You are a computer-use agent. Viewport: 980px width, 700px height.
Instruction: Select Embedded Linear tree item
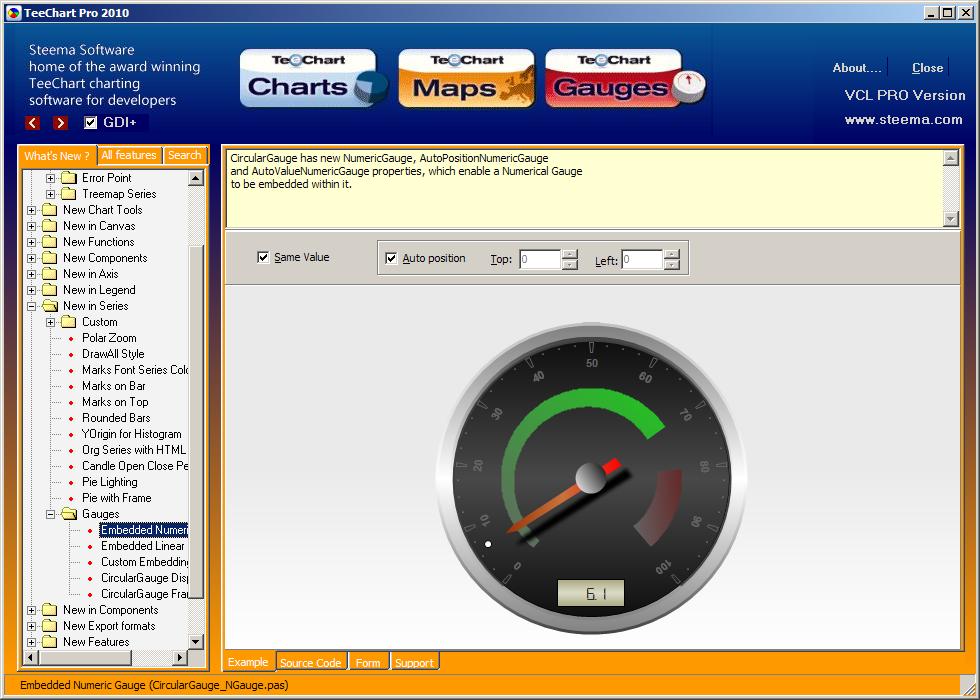(x=143, y=546)
